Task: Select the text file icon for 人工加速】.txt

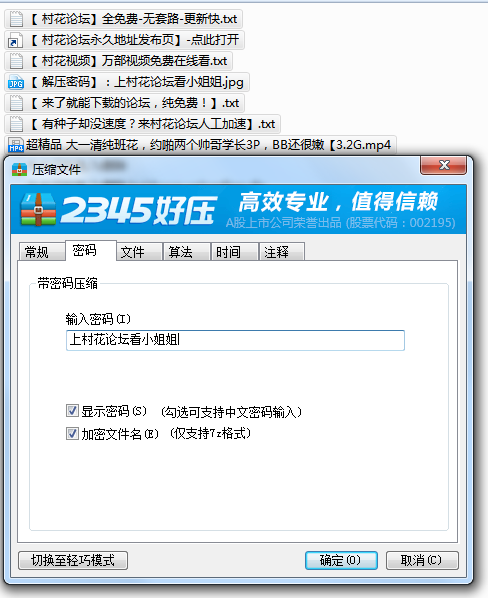Action: click(x=16, y=124)
